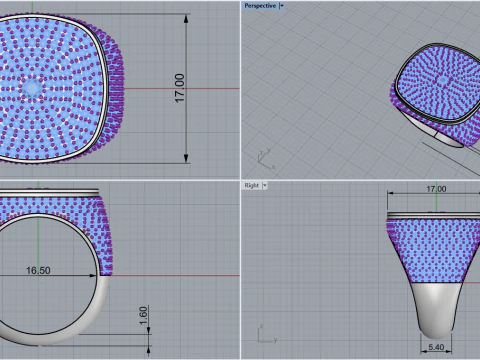Select the 17.00 dimension in Right view
Viewport: 480px width, 360px height.
(x=436, y=189)
